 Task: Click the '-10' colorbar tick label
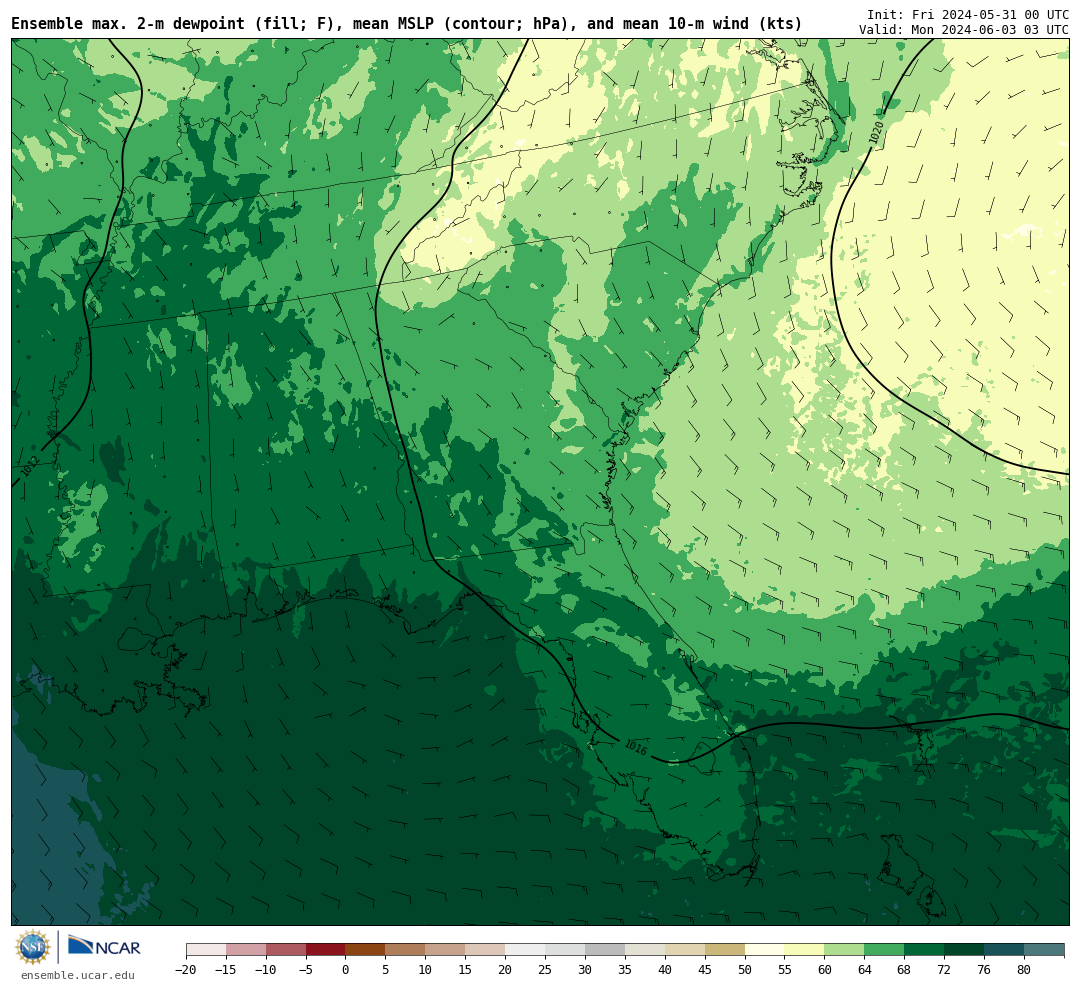pyautogui.click(x=266, y=970)
